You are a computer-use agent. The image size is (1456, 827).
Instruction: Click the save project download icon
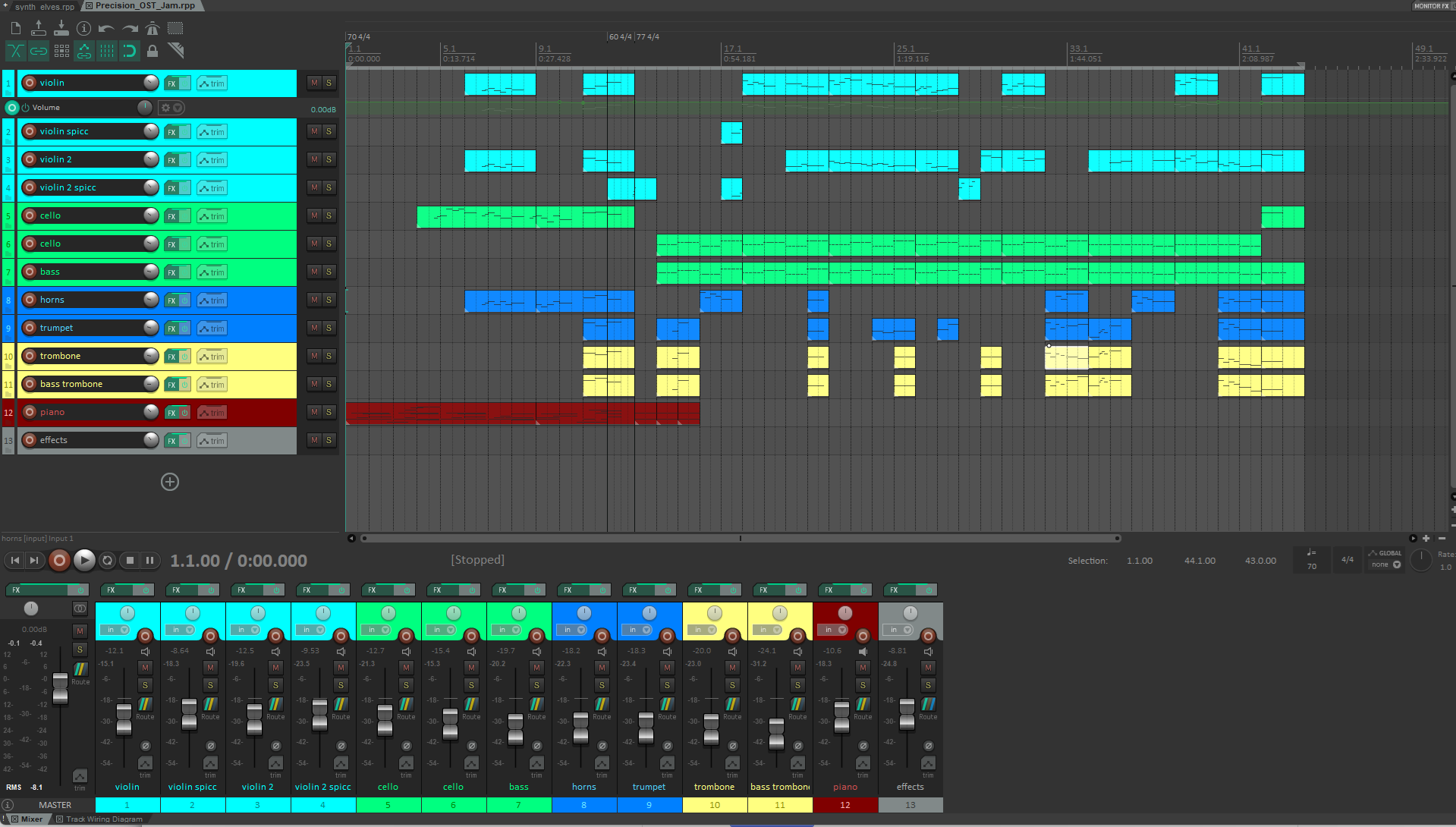tap(61, 29)
